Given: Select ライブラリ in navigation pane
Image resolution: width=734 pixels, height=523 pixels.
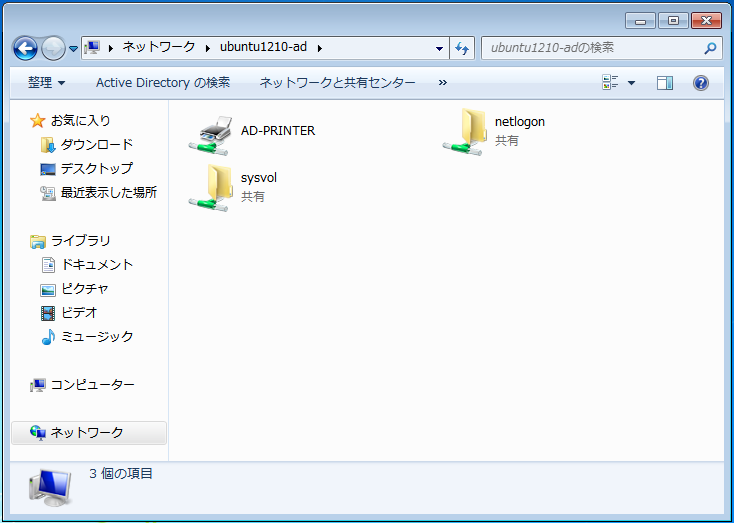Looking at the screenshot, I should click(x=81, y=241).
